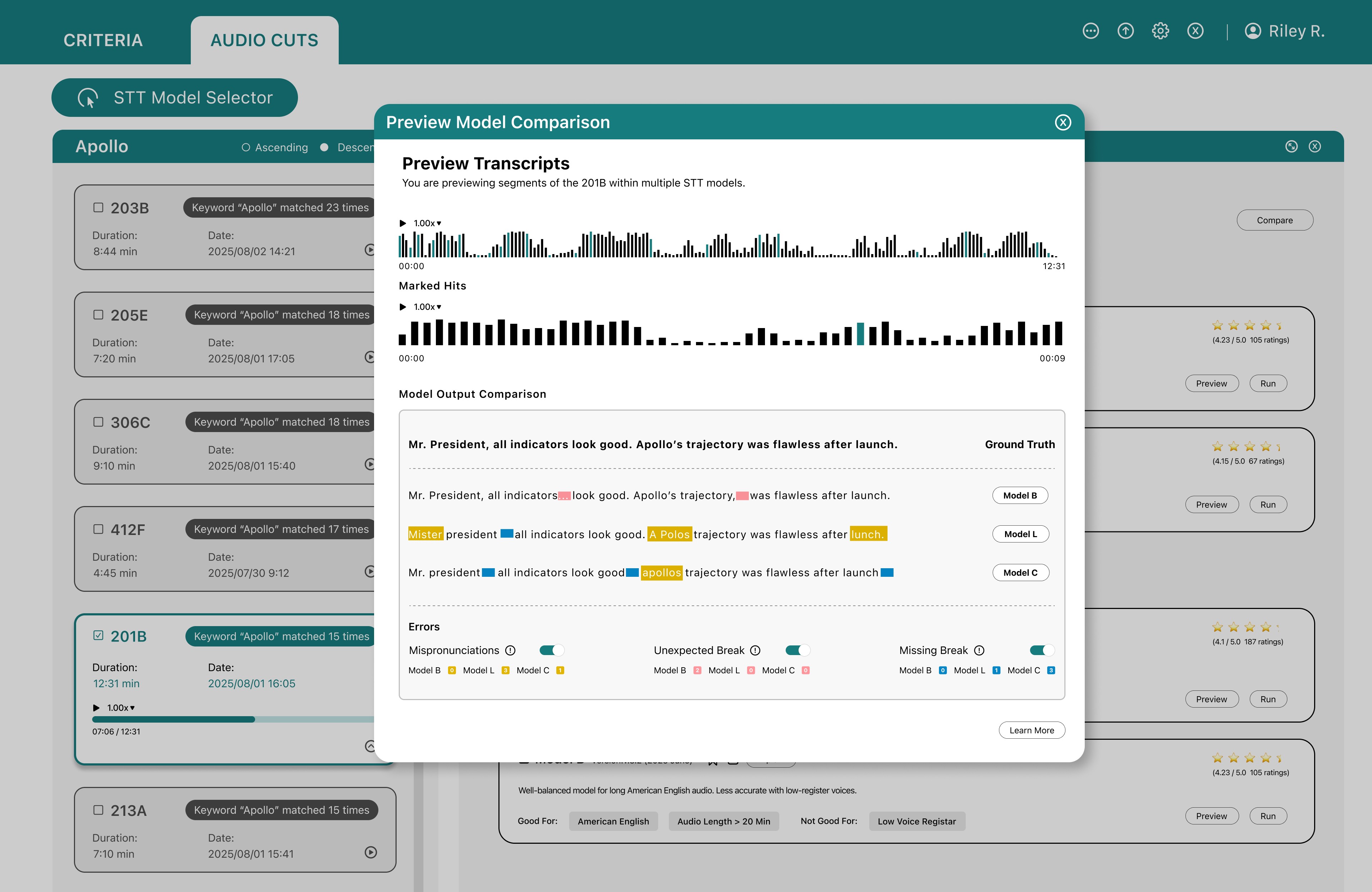Select the AUDIO CUTS tab
Screen dimensions: 1372x892
pos(264,40)
